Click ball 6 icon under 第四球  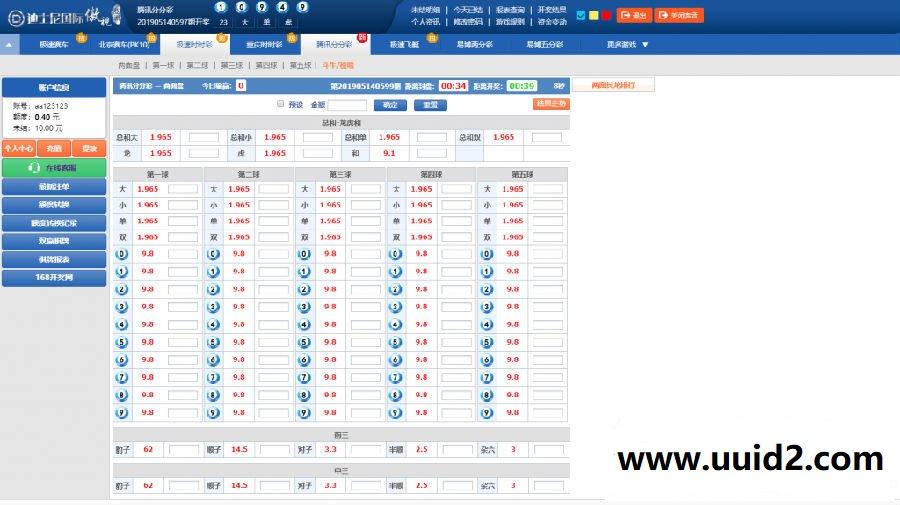coord(395,360)
